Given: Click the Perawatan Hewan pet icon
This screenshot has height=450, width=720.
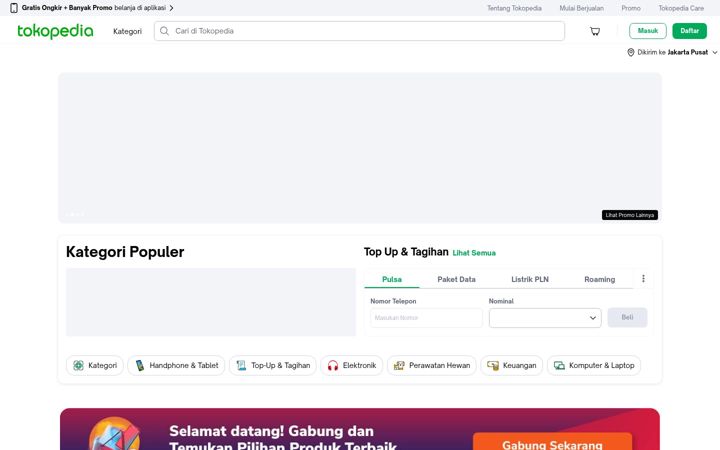Looking at the screenshot, I should (399, 366).
